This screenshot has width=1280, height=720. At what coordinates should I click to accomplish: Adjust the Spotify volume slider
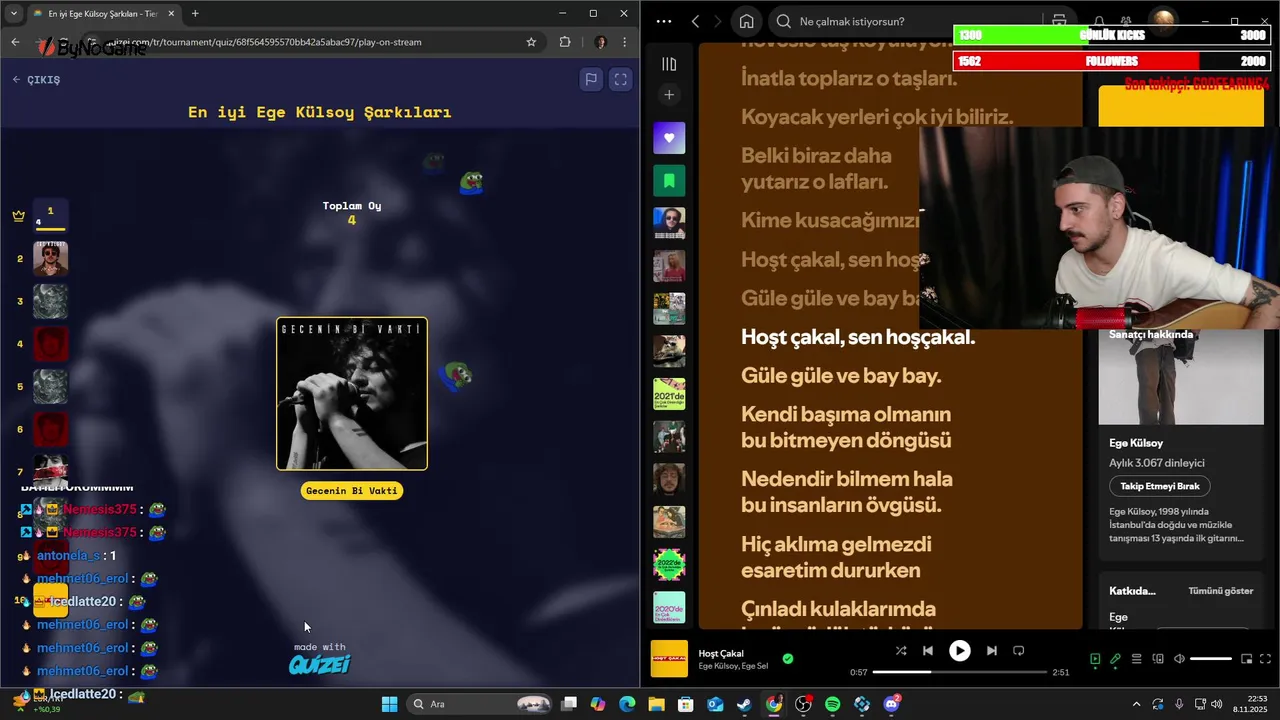point(1211,659)
